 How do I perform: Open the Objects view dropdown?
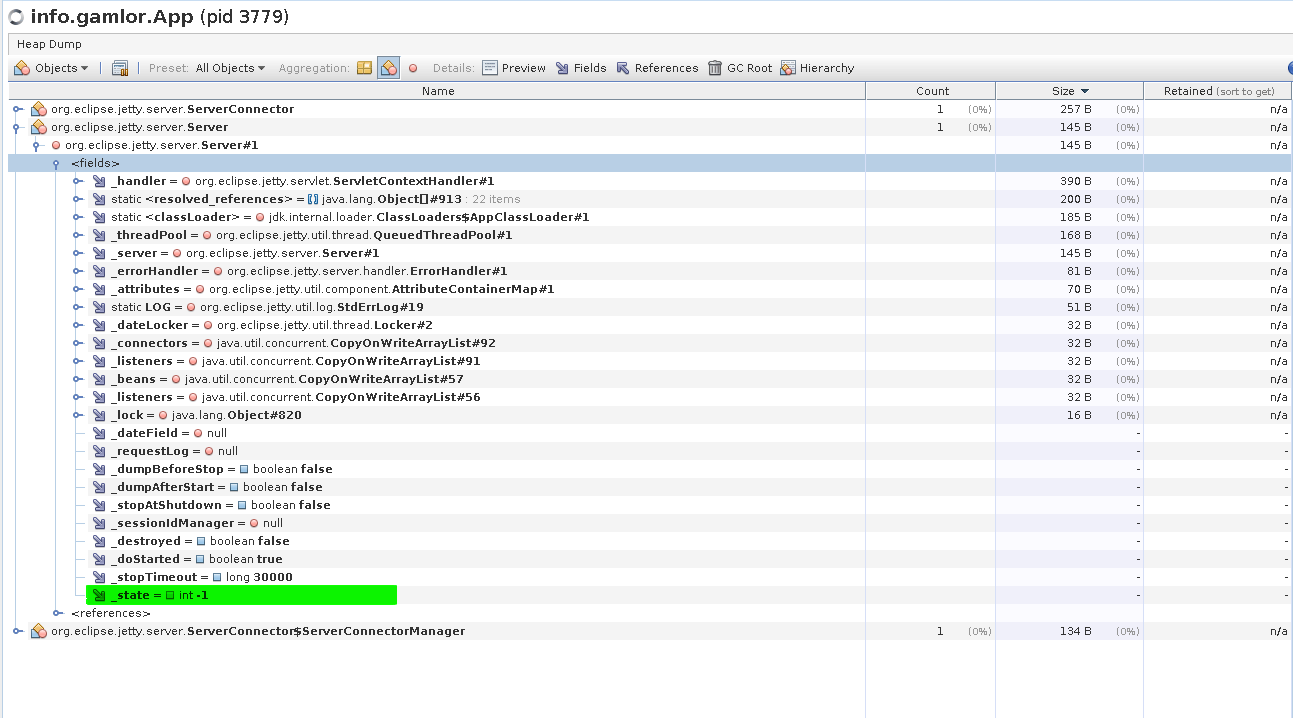(51, 68)
